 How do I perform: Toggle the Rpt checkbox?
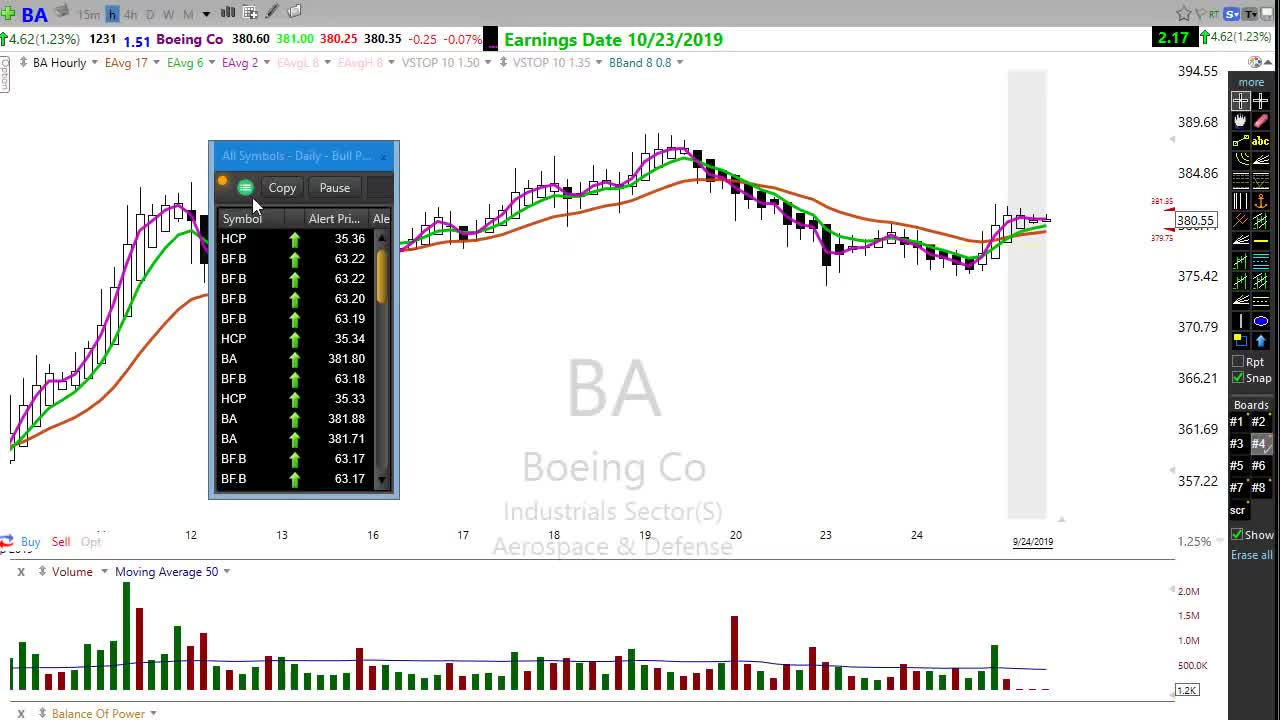pos(1238,362)
